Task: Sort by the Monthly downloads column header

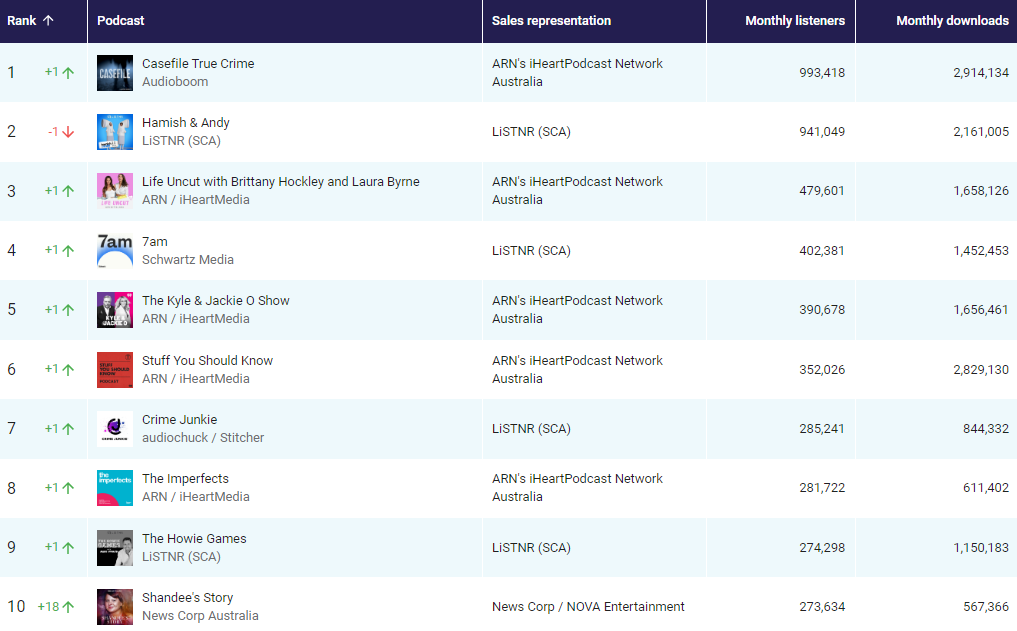Action: pyautogui.click(x=952, y=21)
